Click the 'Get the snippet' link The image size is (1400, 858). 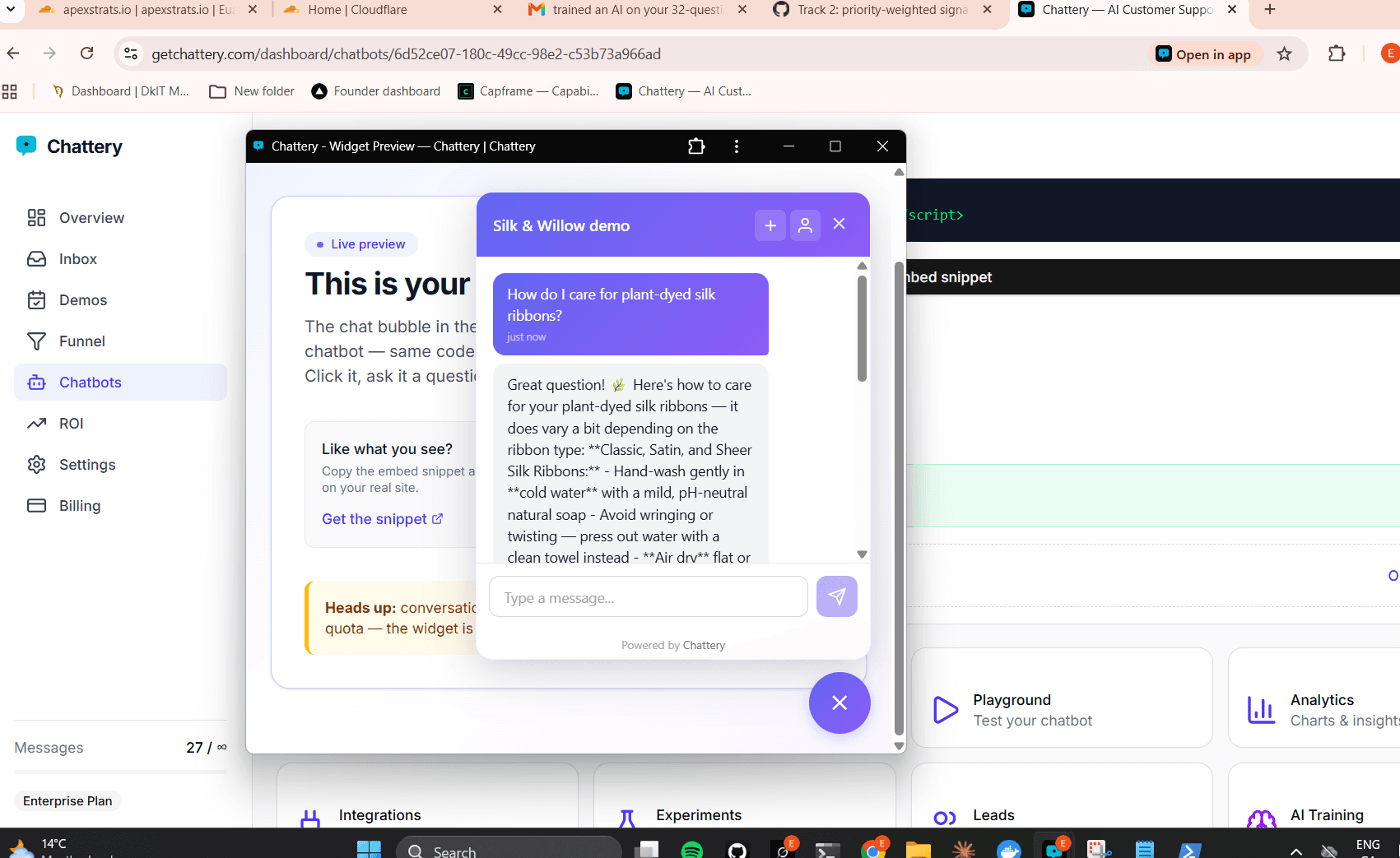point(383,519)
